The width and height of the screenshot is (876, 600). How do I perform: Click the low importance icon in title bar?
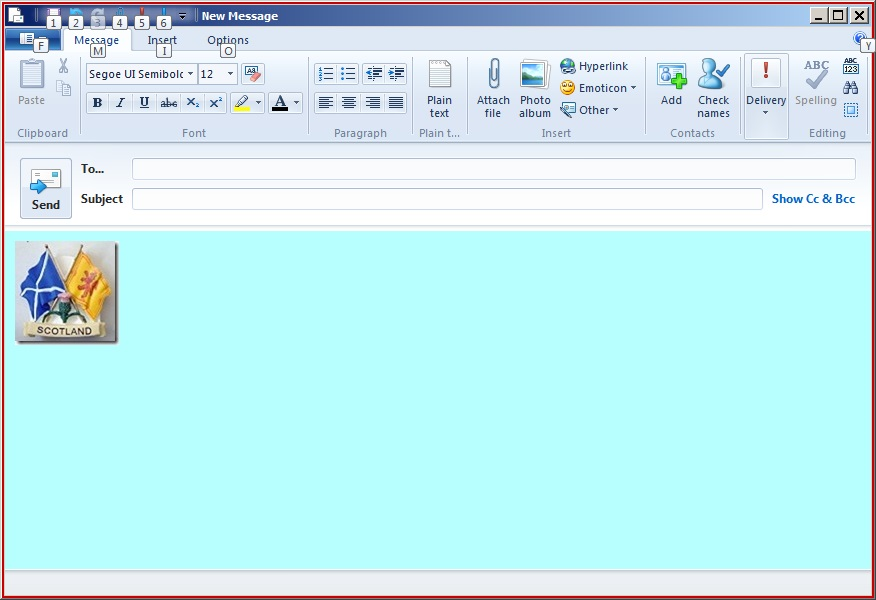pos(164,15)
